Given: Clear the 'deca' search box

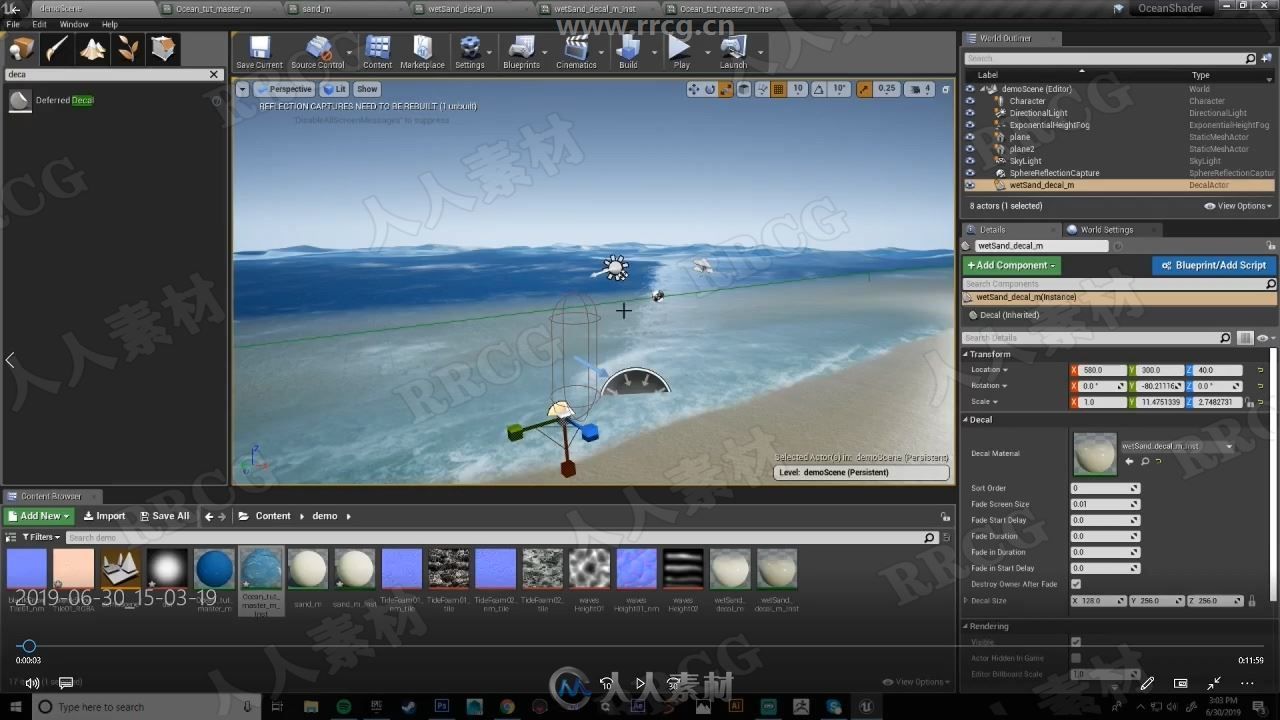Looking at the screenshot, I should click(x=213, y=75).
